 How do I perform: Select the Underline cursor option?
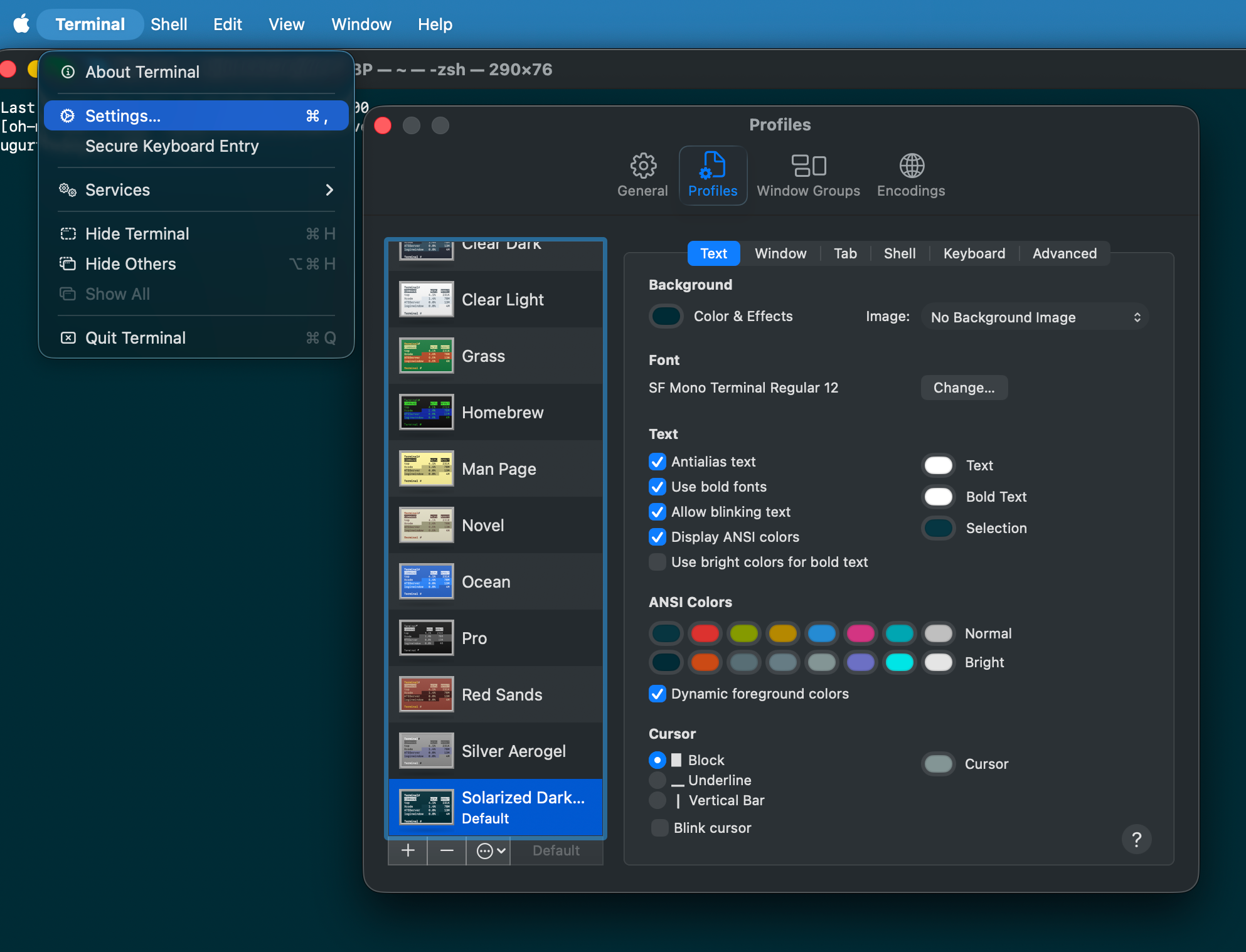pos(657,781)
